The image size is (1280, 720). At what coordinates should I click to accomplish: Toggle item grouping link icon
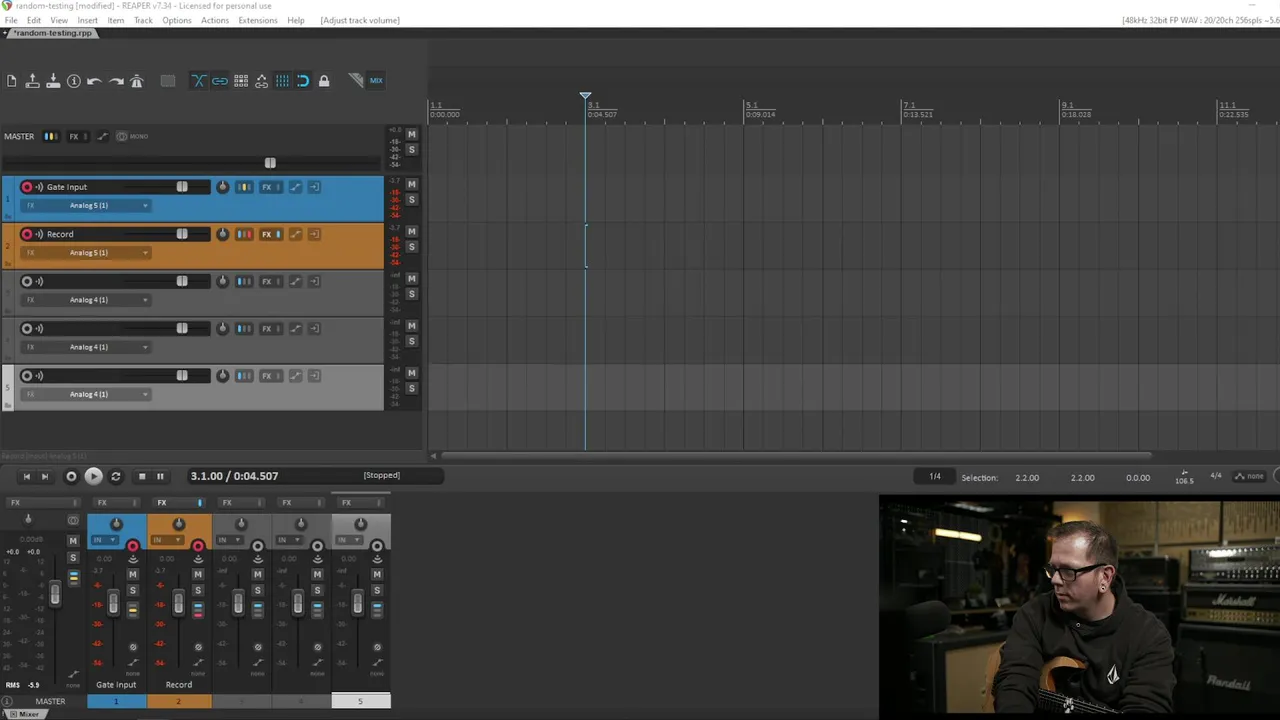[219, 81]
